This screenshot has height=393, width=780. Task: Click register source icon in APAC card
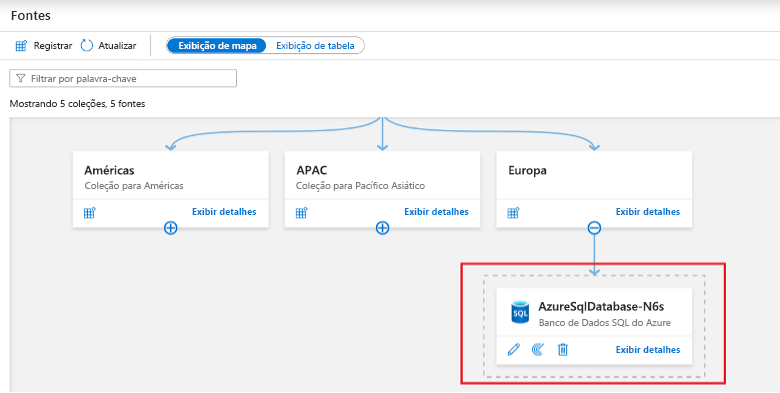coord(301,213)
